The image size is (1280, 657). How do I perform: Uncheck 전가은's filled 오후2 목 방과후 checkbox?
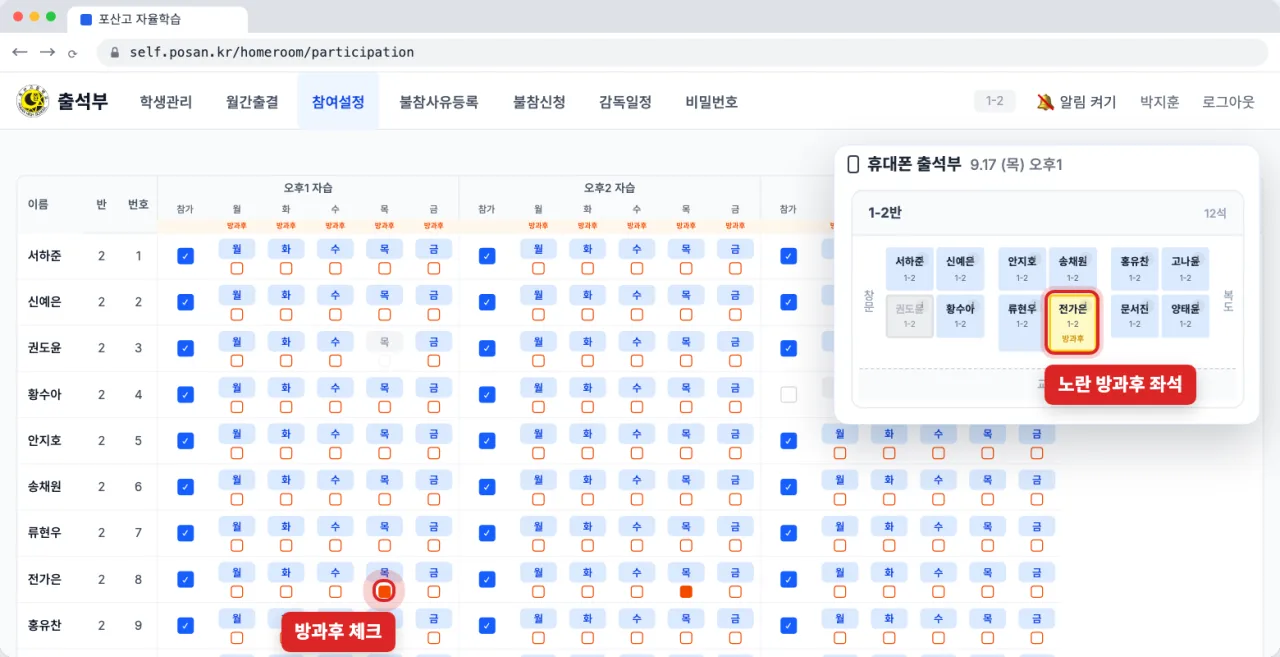coord(686,592)
